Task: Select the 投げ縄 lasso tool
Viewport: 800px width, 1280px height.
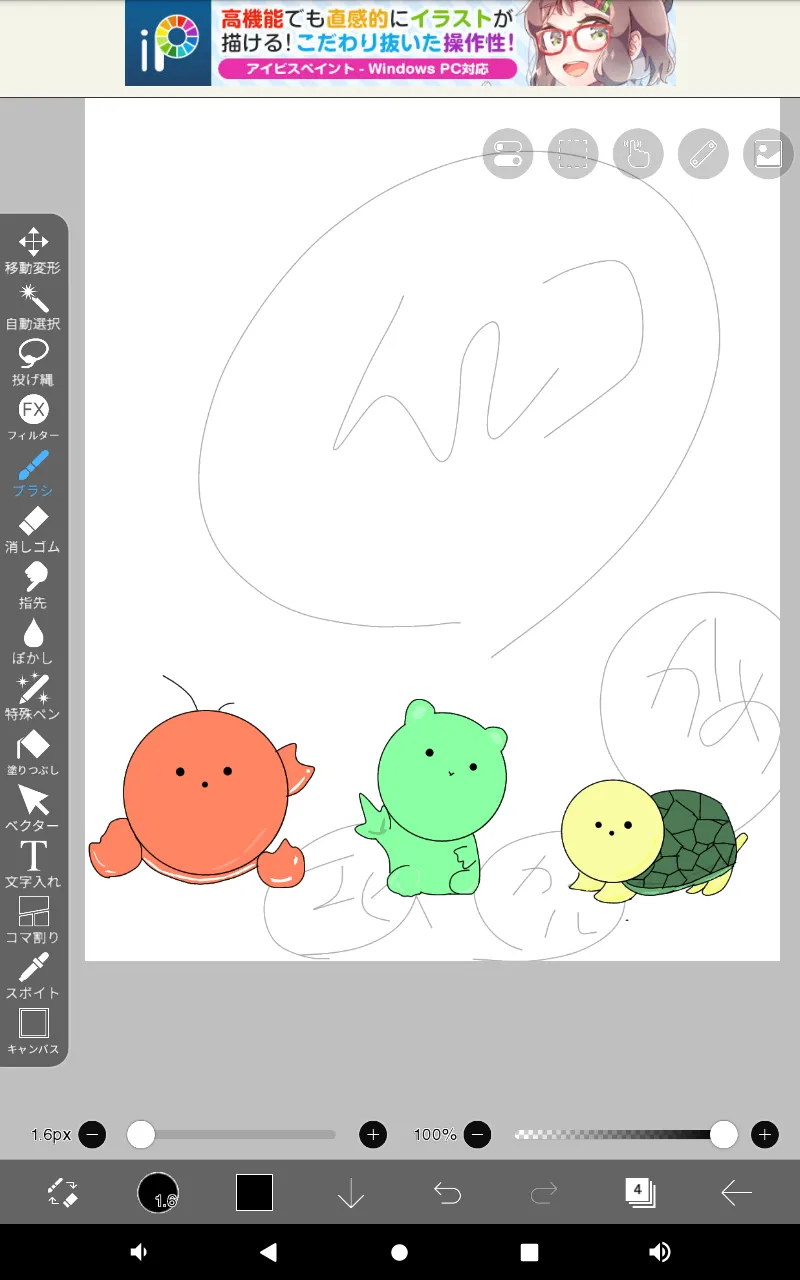Action: (33, 363)
